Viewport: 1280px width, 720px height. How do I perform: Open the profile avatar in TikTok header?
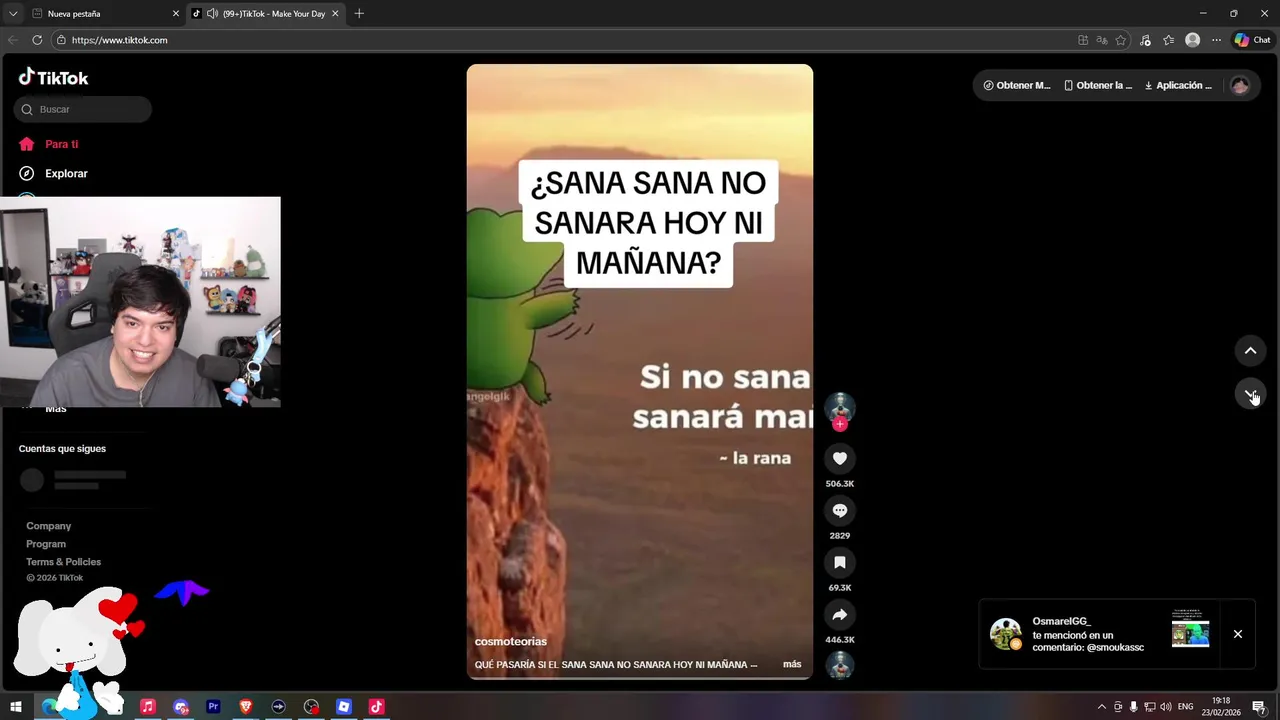(x=1240, y=86)
